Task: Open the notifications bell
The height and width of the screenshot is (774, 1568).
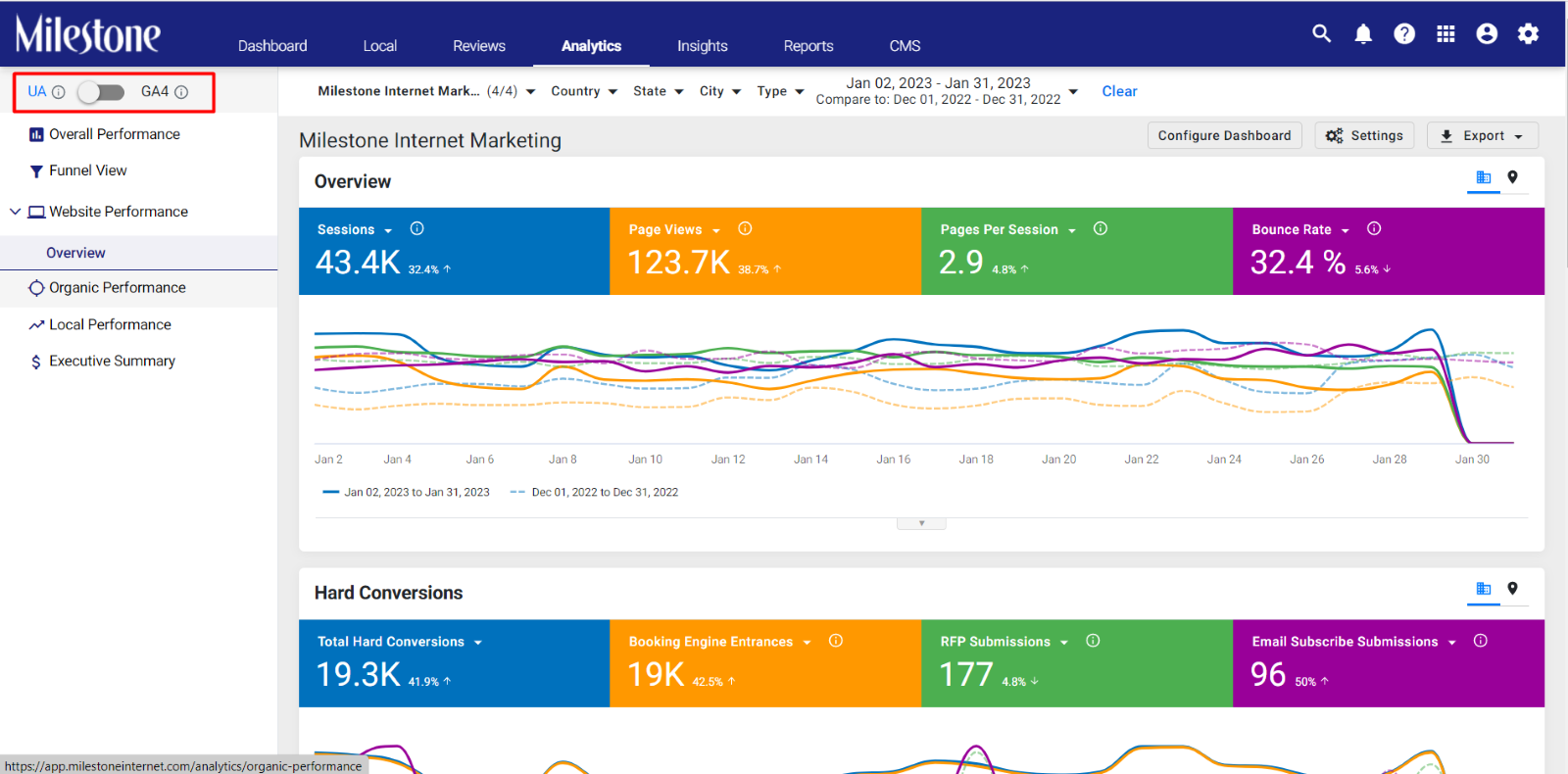Action: click(x=1363, y=34)
